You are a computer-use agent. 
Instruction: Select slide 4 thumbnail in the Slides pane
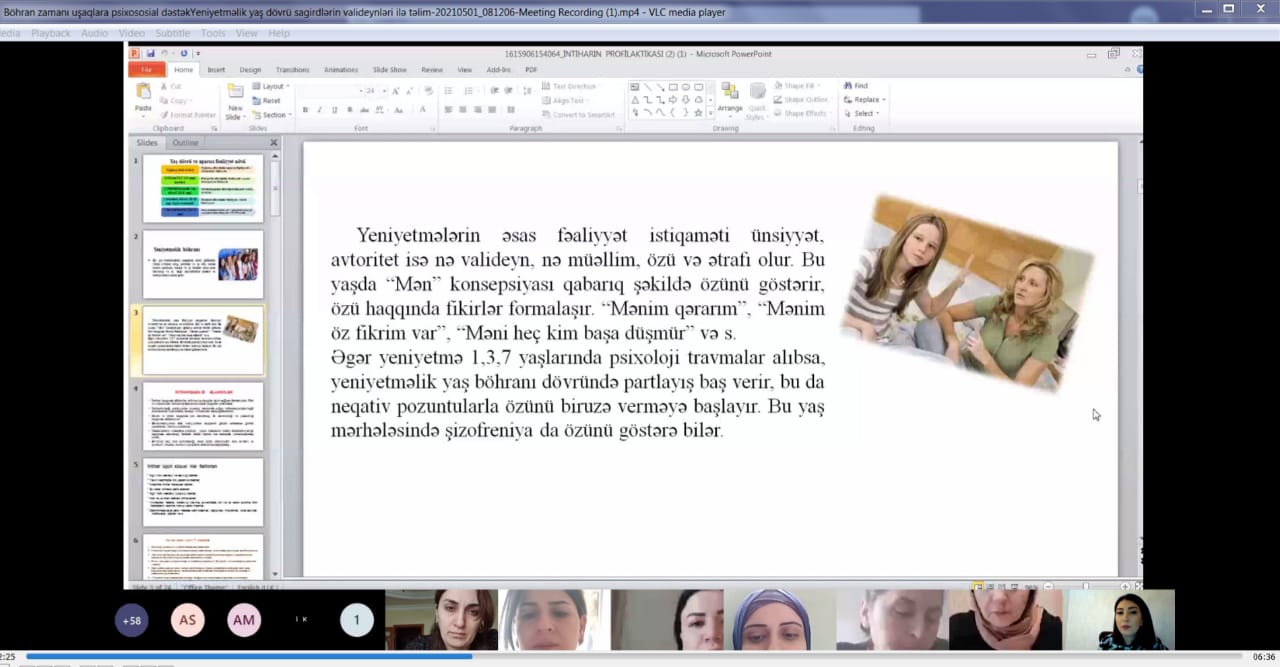203,416
